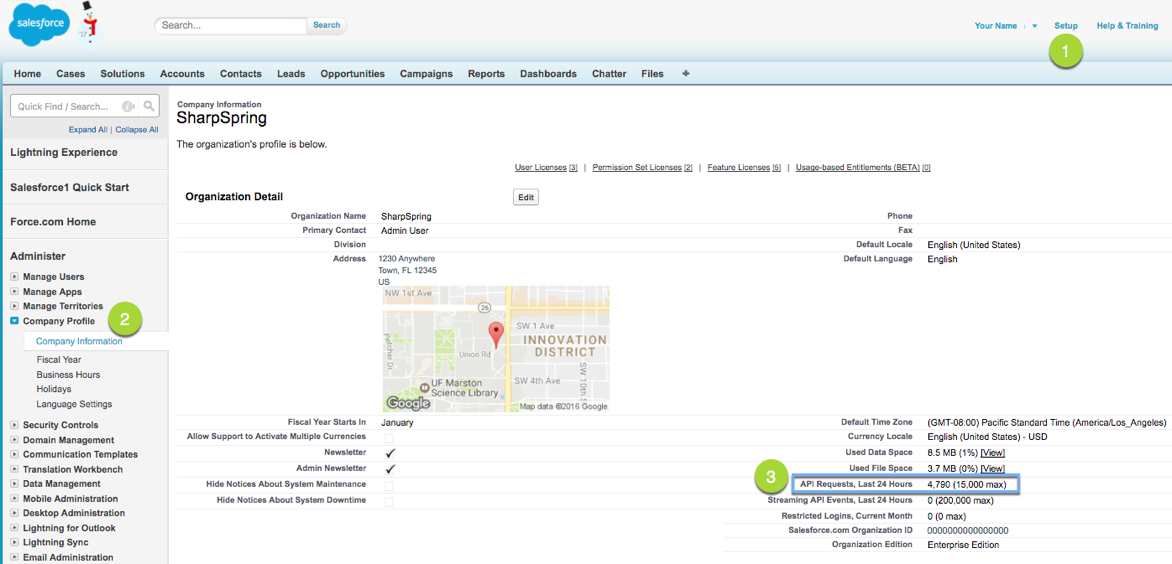Open Lightning Experience section
The width and height of the screenshot is (1172, 564).
pos(64,152)
